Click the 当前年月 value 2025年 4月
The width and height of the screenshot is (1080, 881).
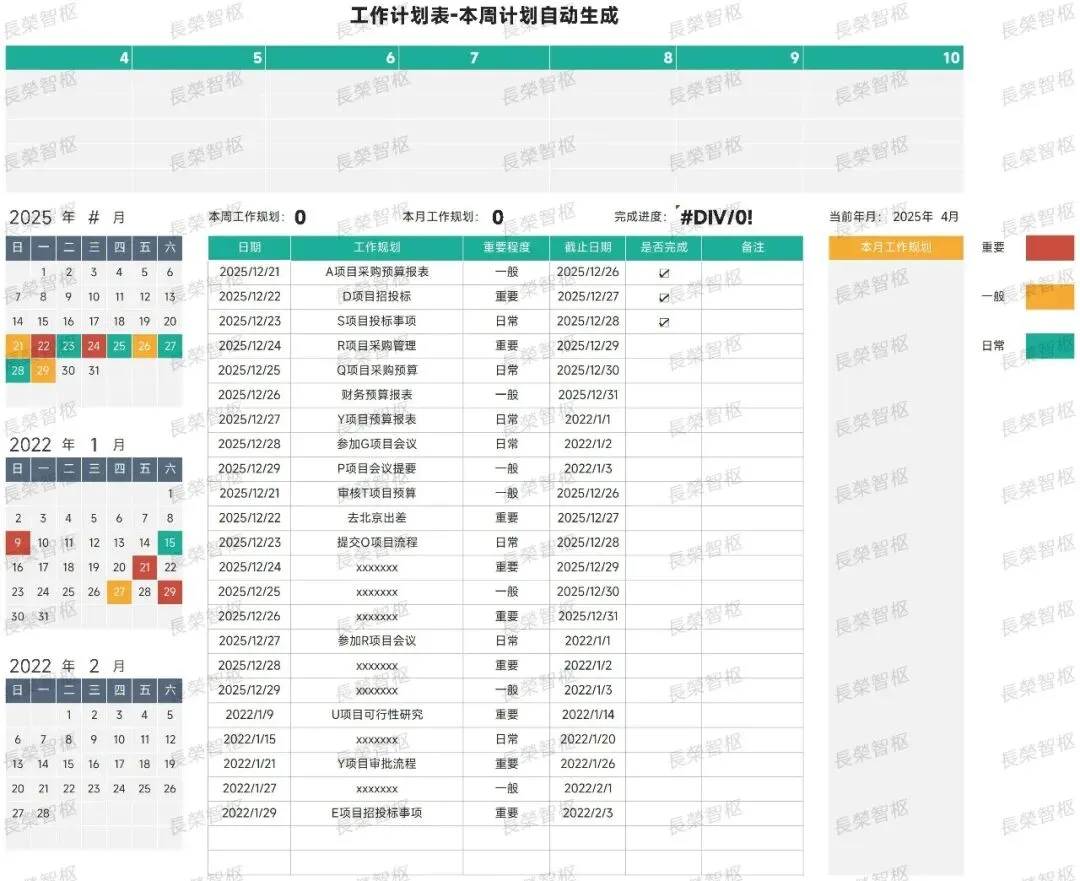pos(926,216)
